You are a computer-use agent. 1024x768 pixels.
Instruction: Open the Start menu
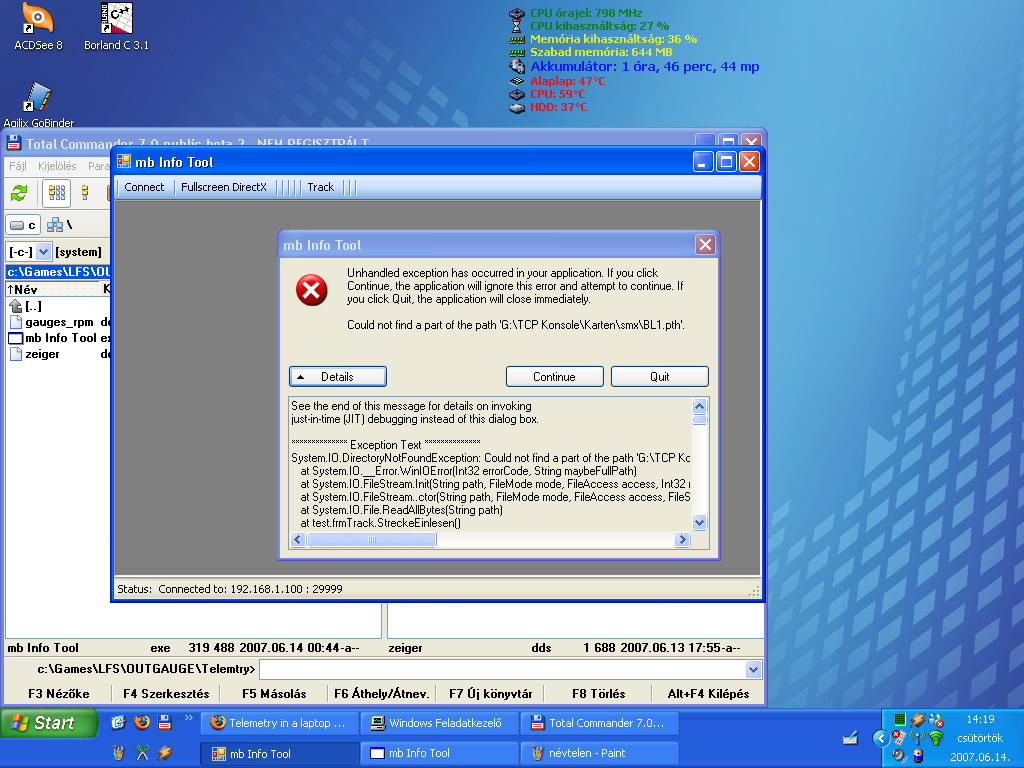[49, 723]
